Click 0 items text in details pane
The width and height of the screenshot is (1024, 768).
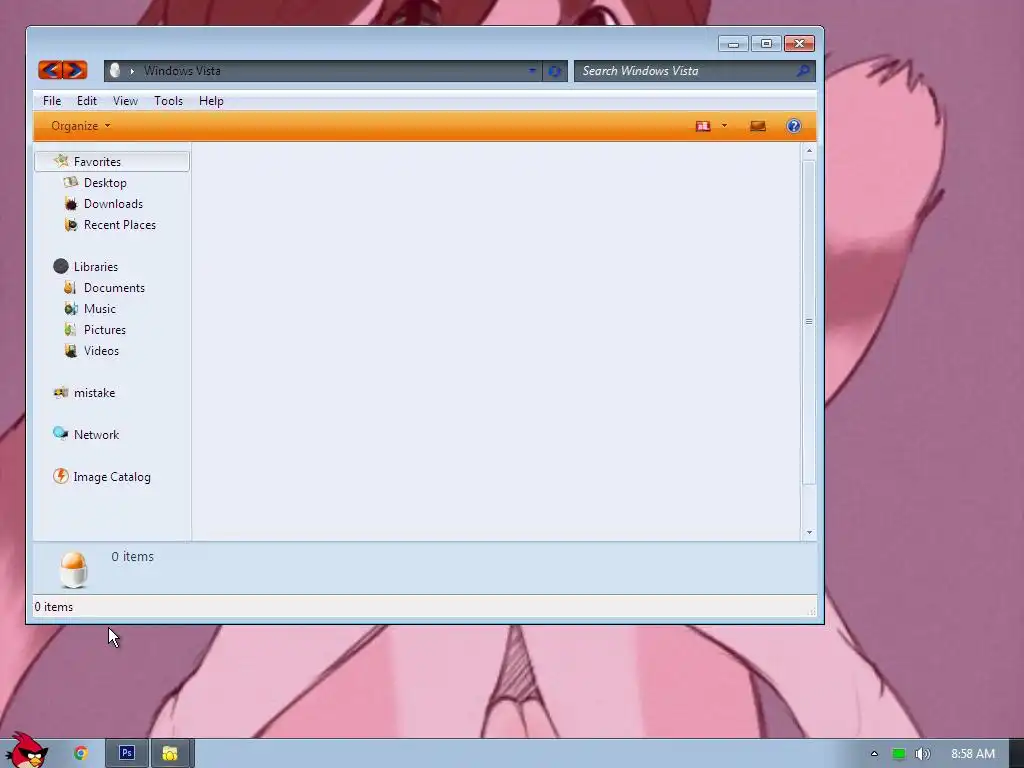(x=133, y=556)
